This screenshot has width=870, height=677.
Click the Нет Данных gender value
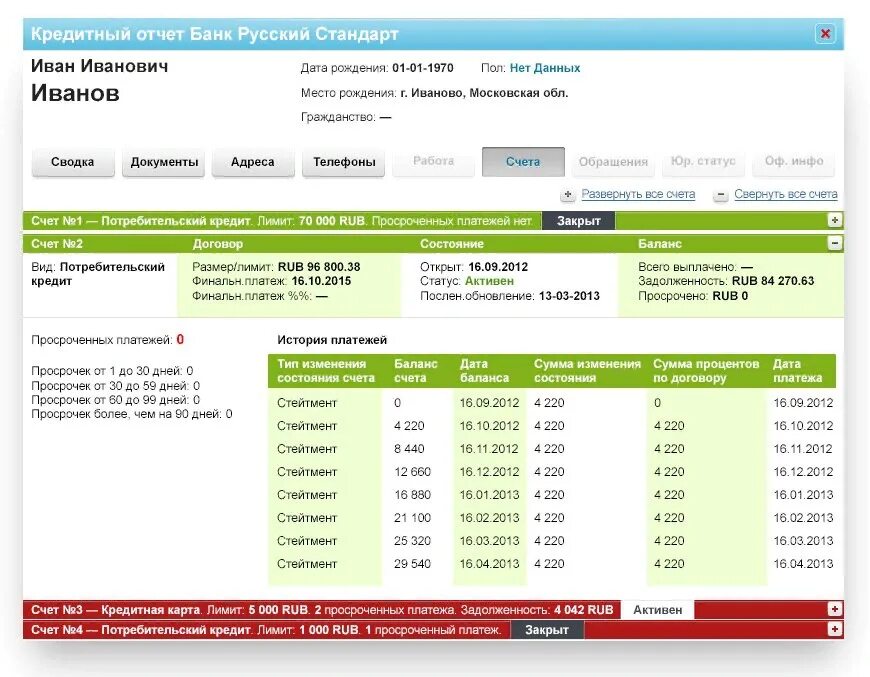click(545, 68)
